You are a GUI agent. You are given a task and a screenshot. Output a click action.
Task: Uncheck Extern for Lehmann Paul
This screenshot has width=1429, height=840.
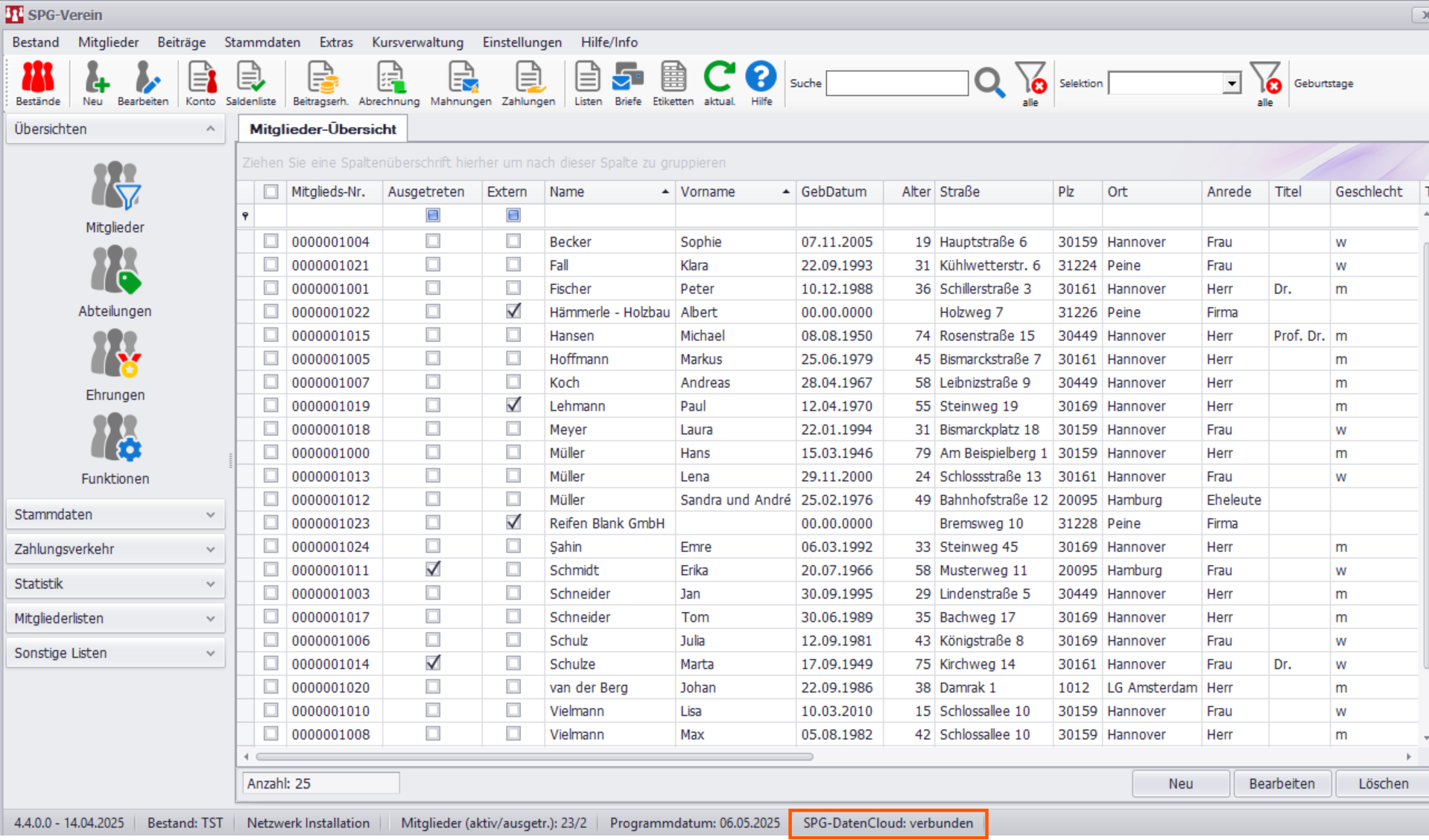513,405
